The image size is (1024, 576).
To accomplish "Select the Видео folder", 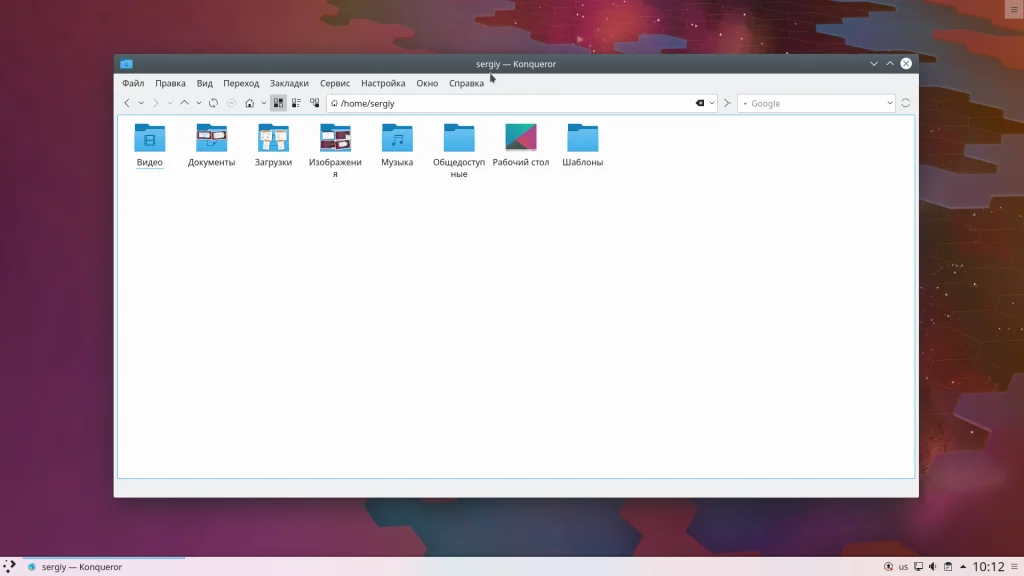I will (x=150, y=144).
